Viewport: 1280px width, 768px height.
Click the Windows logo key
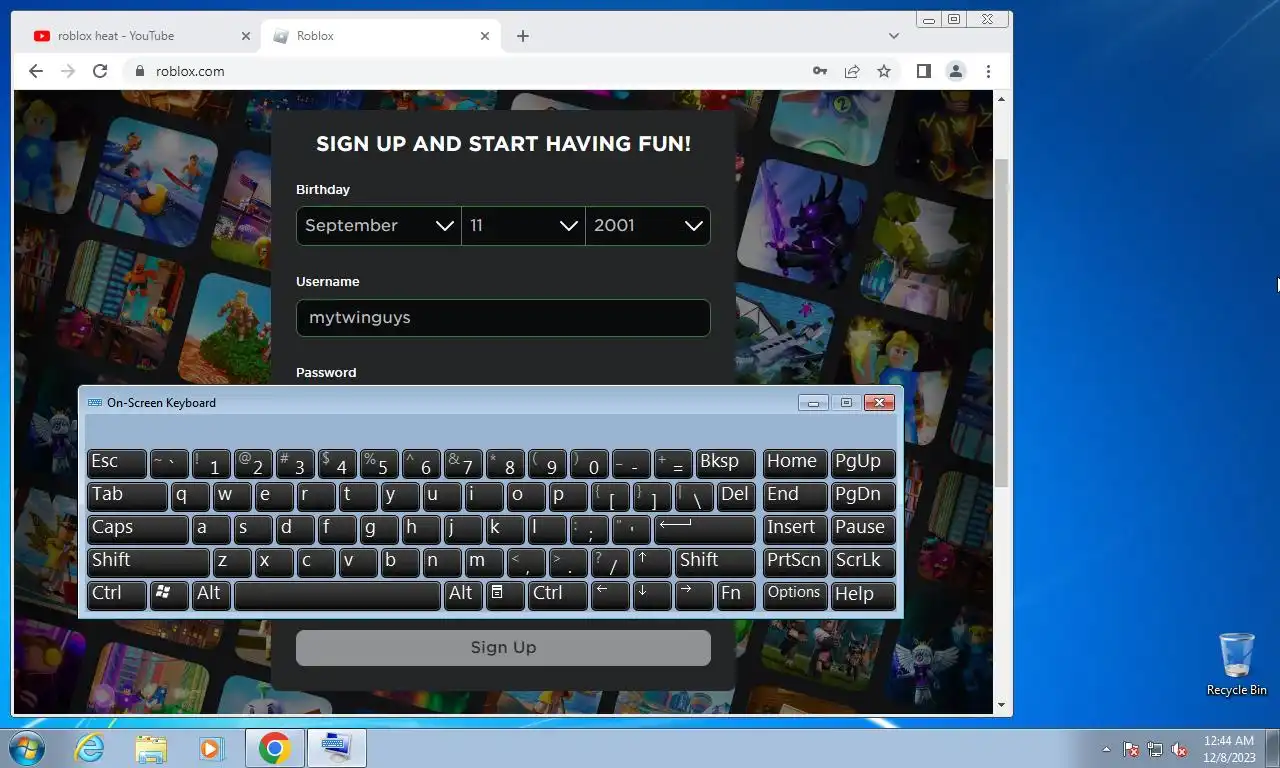point(169,595)
